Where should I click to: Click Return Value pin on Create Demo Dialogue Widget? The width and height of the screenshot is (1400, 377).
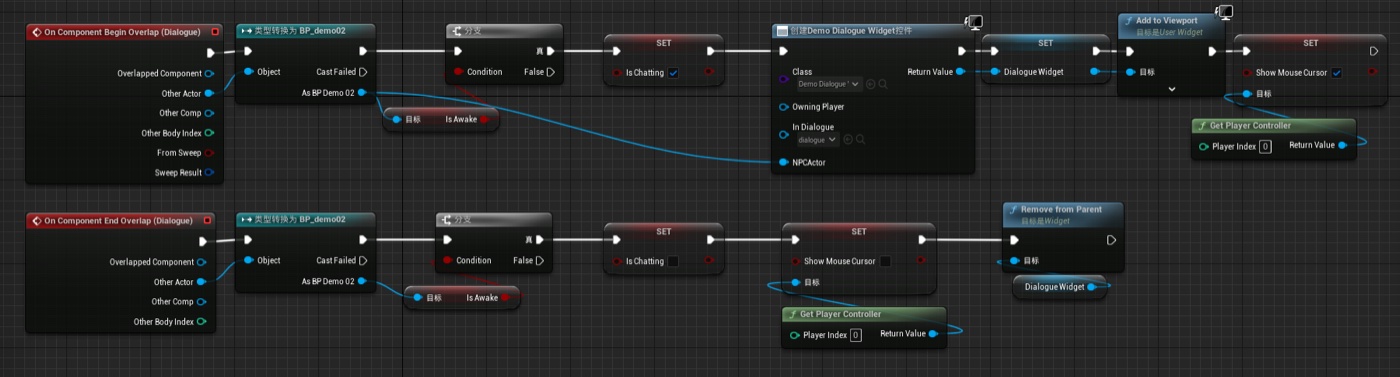(x=960, y=72)
